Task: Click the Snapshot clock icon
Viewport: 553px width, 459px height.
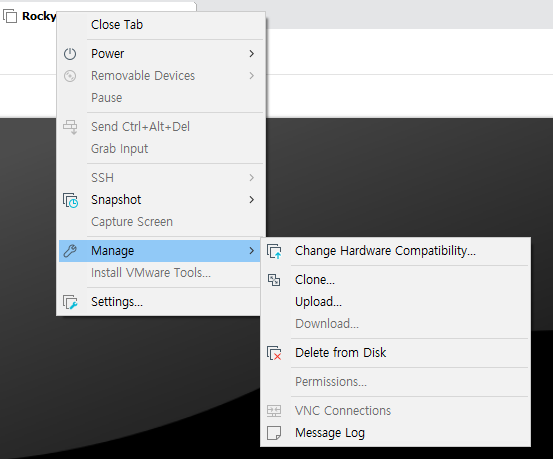Action: [x=71, y=200]
